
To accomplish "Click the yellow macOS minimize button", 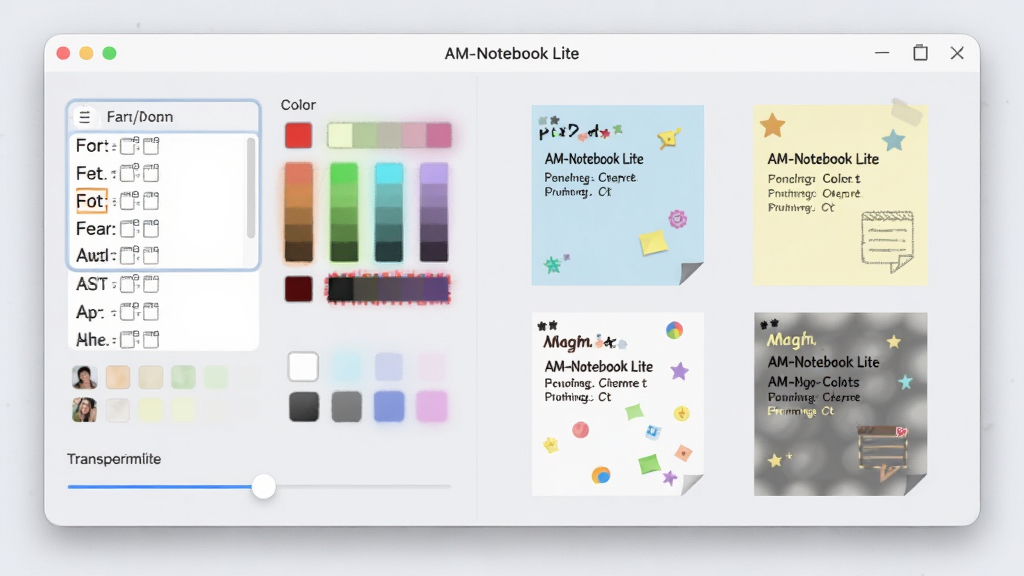I will [86, 53].
